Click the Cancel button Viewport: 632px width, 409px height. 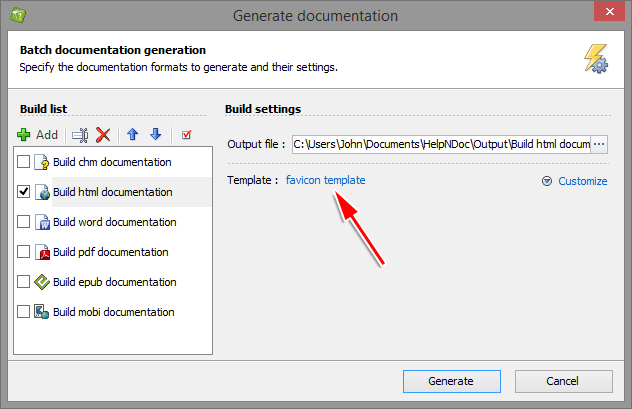click(563, 381)
